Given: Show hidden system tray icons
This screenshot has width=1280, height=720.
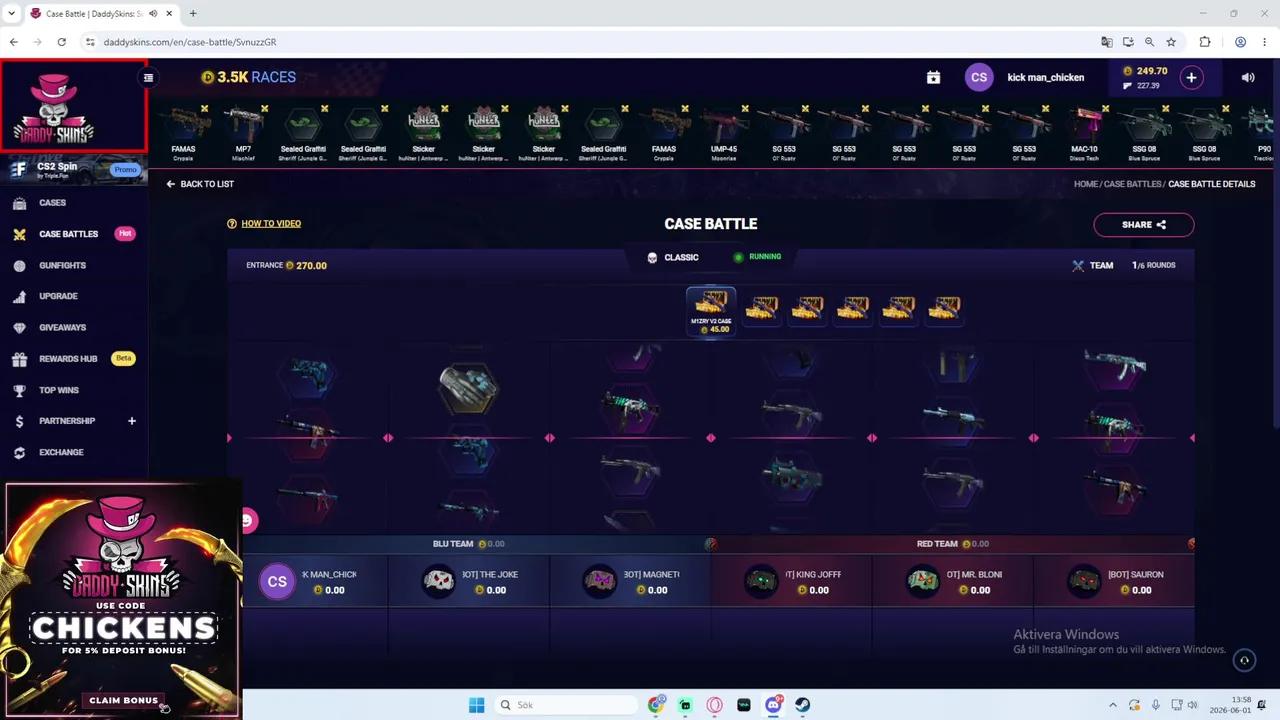Looking at the screenshot, I should coord(1113,705).
